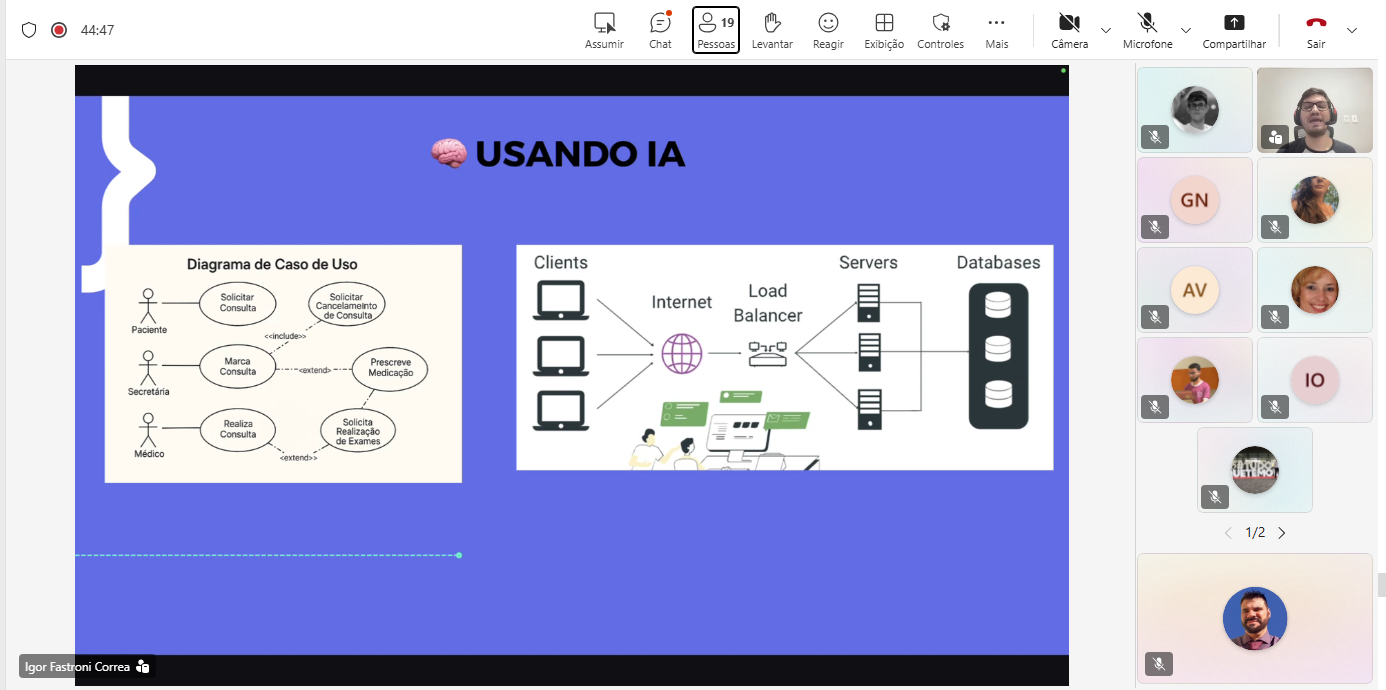Click the right-side vertical scrollbar handle
Image resolution: width=1386 pixels, height=690 pixels.
coord(1381,584)
